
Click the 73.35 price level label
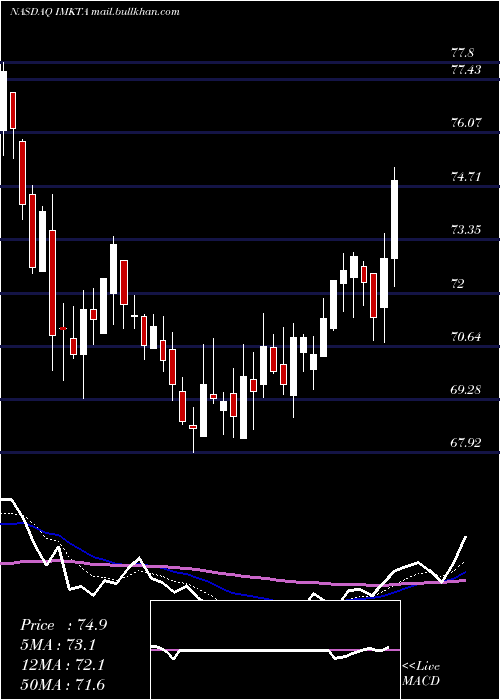(466, 230)
